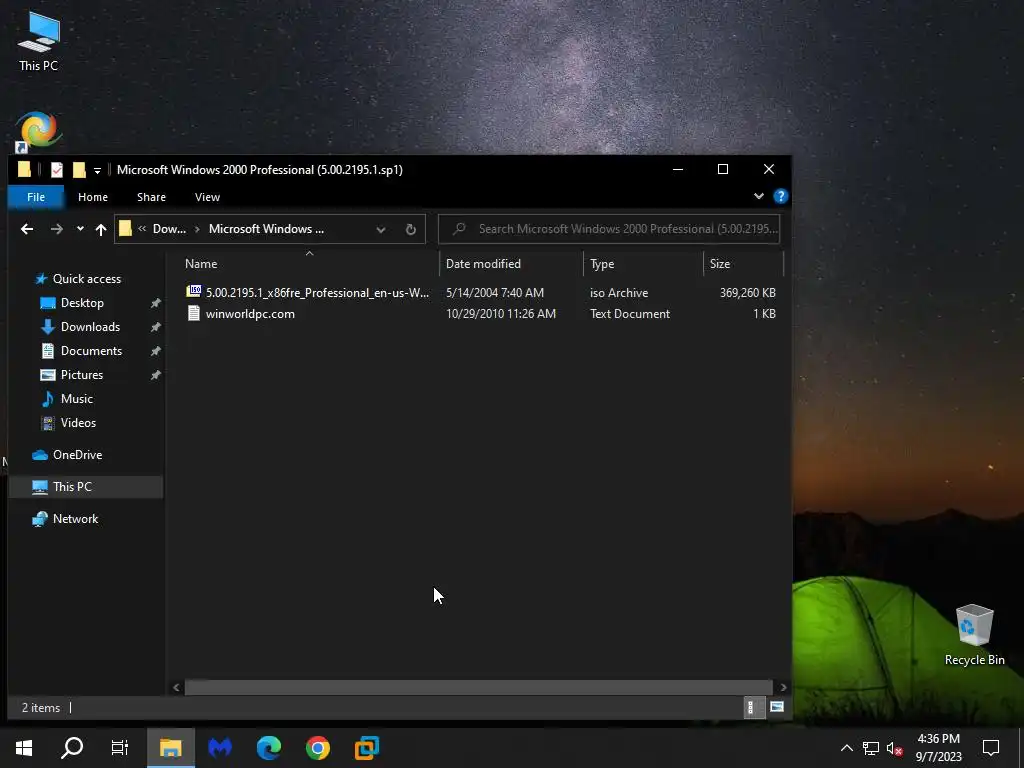Select the winworldpc.com file name
Viewport: 1024px width, 768px height.
250,313
